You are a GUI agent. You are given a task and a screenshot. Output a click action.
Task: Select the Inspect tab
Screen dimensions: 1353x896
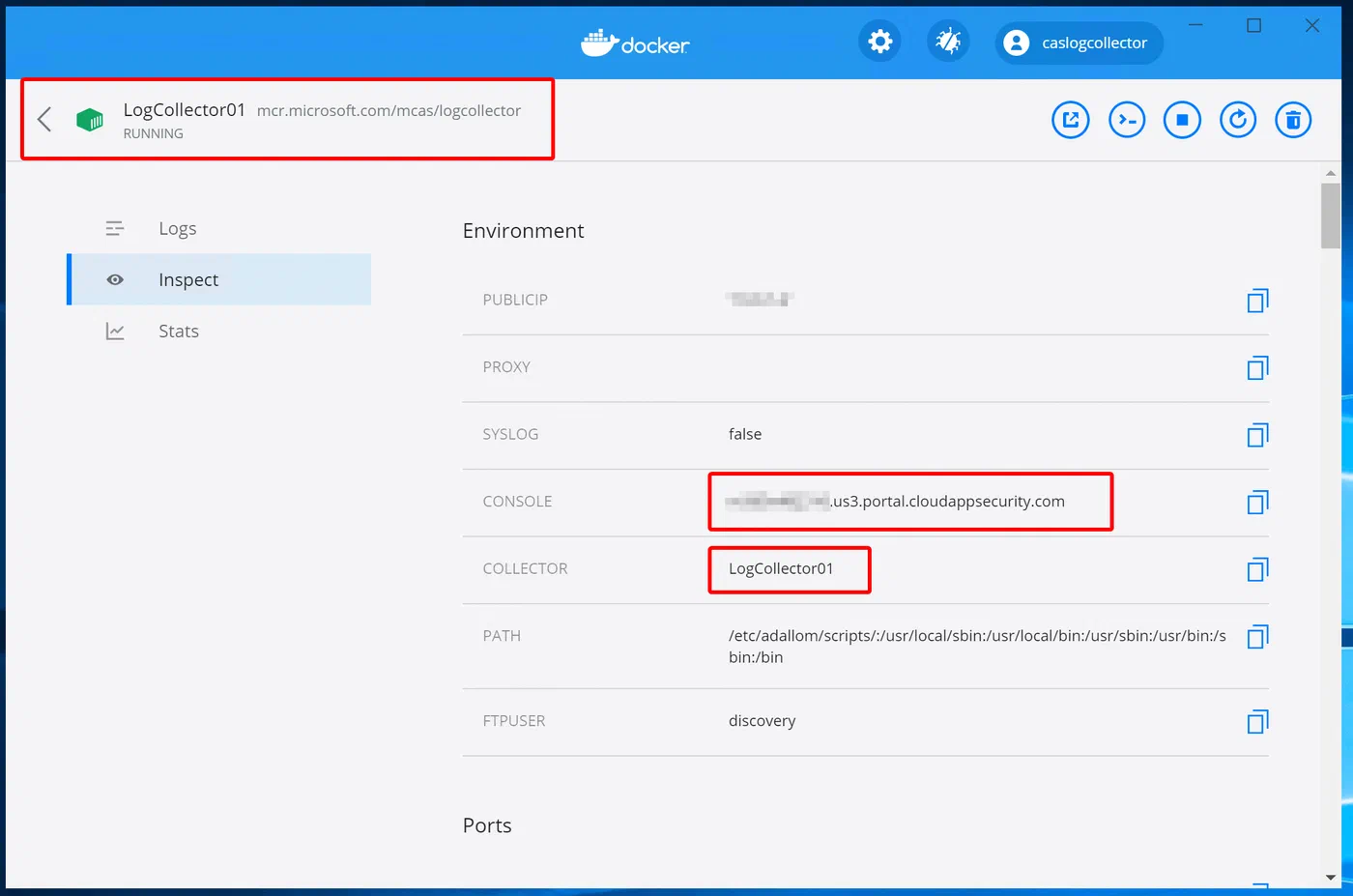coord(220,279)
